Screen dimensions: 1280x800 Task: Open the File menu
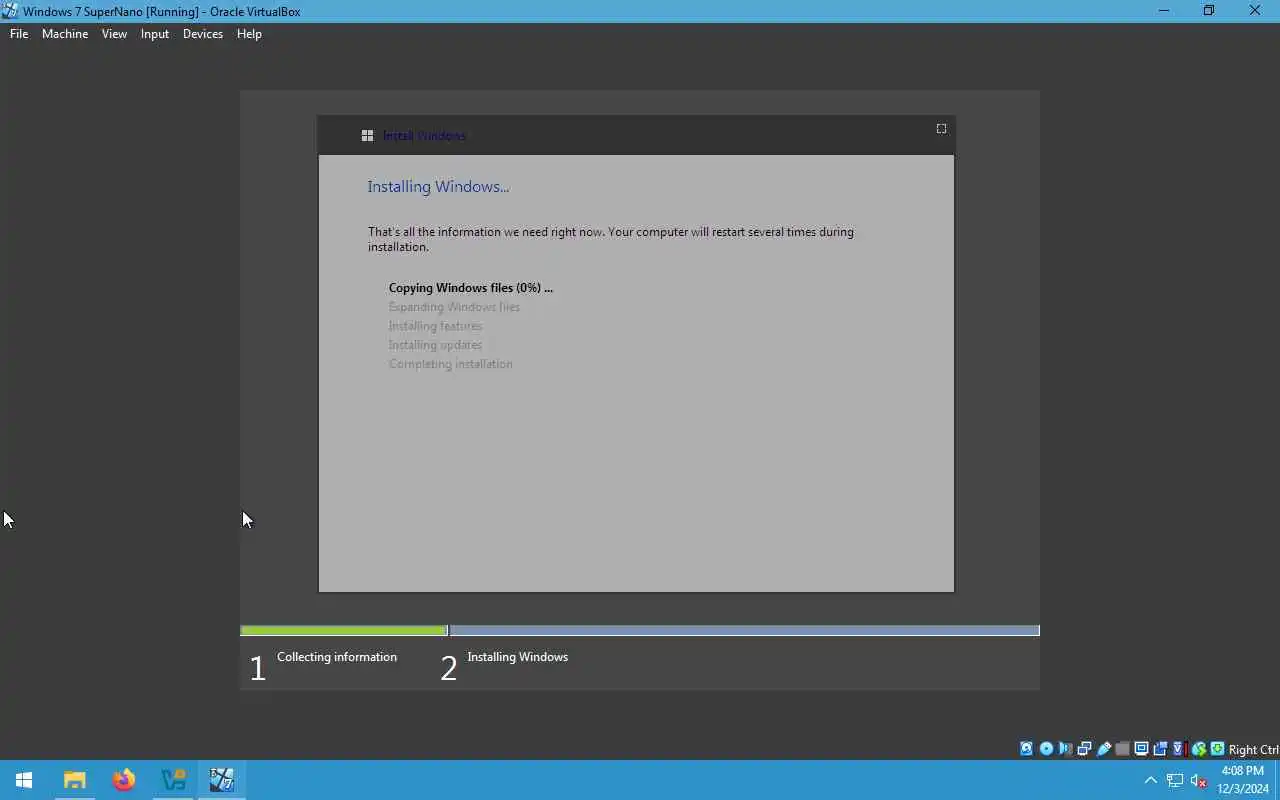click(19, 34)
